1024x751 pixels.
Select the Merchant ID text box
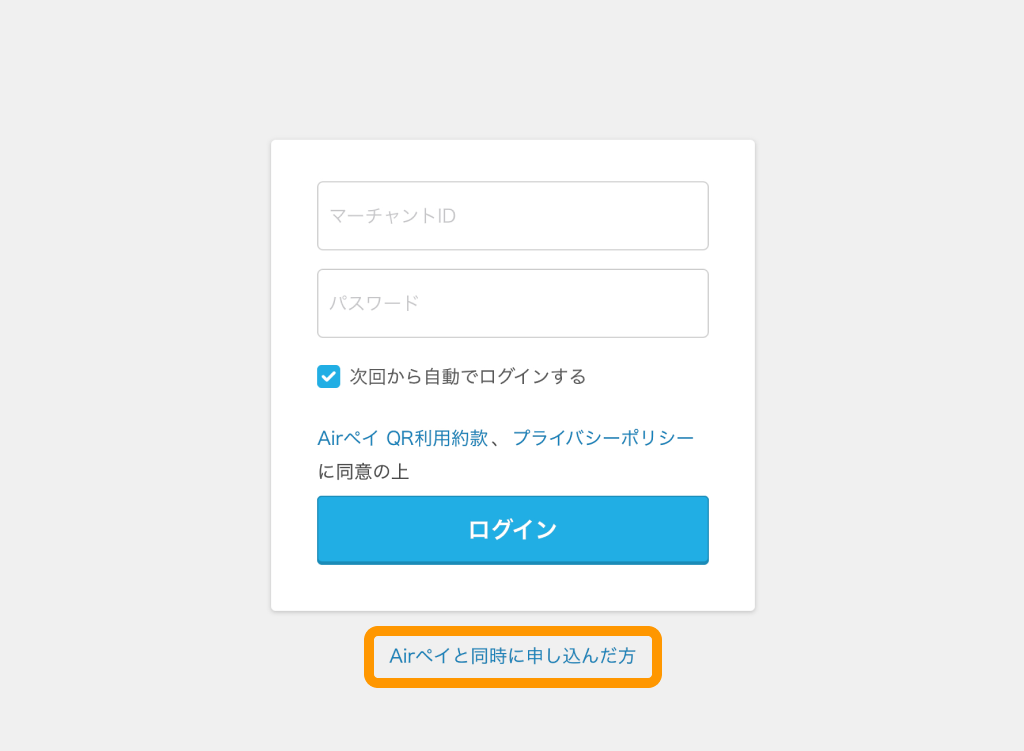[512, 216]
